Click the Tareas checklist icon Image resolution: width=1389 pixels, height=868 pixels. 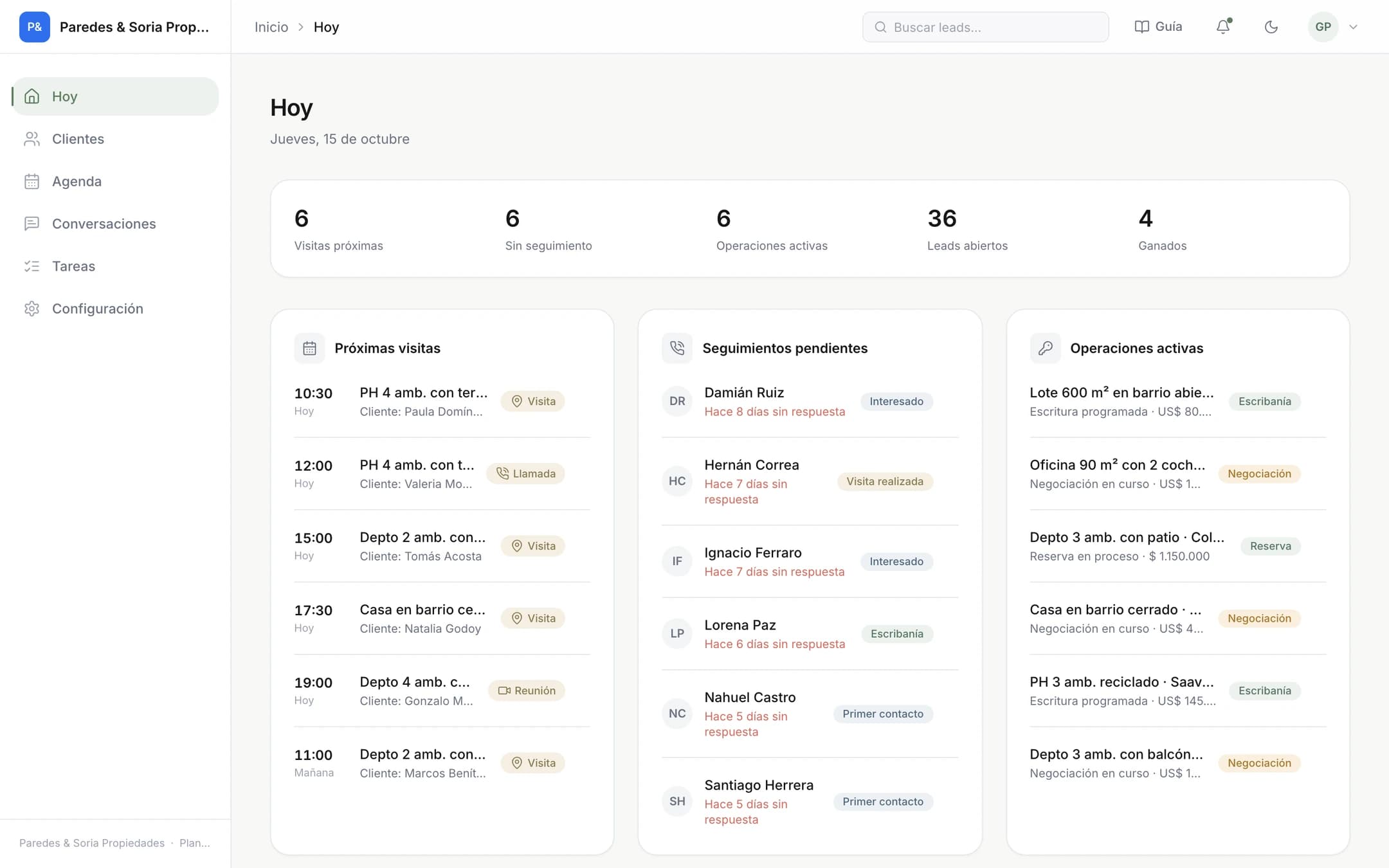[32, 266]
